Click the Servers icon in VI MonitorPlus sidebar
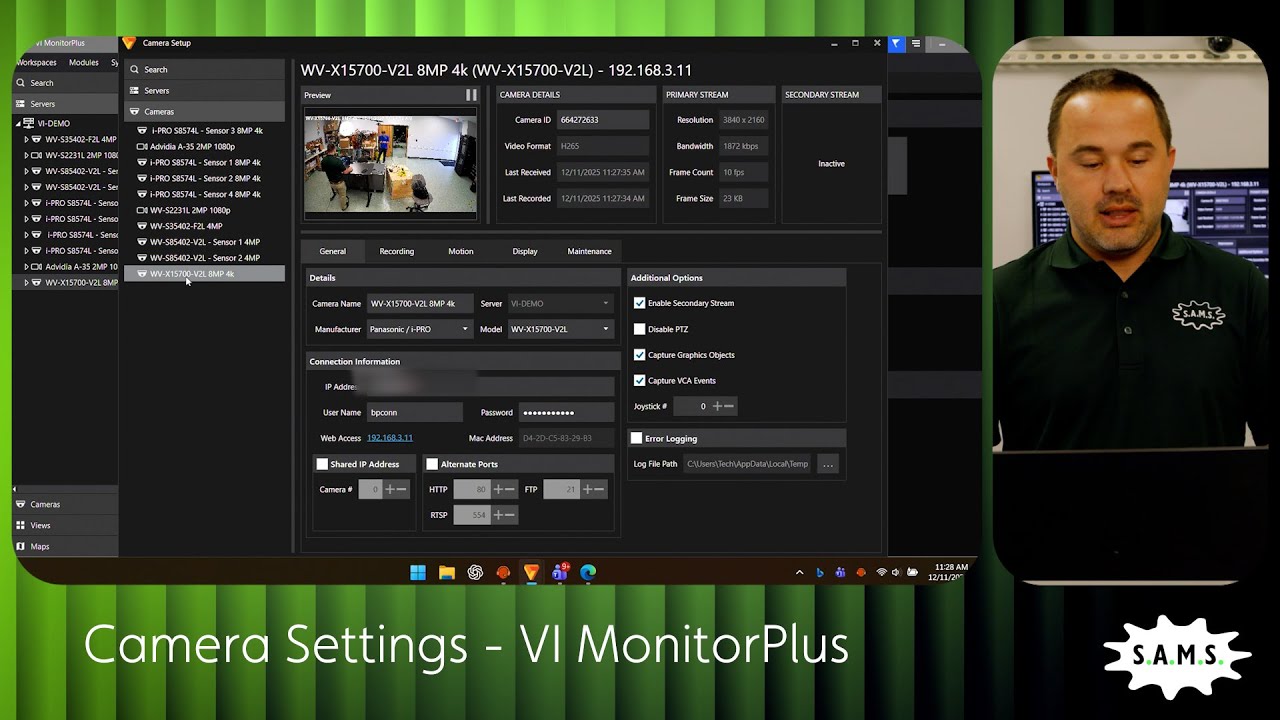 point(20,104)
